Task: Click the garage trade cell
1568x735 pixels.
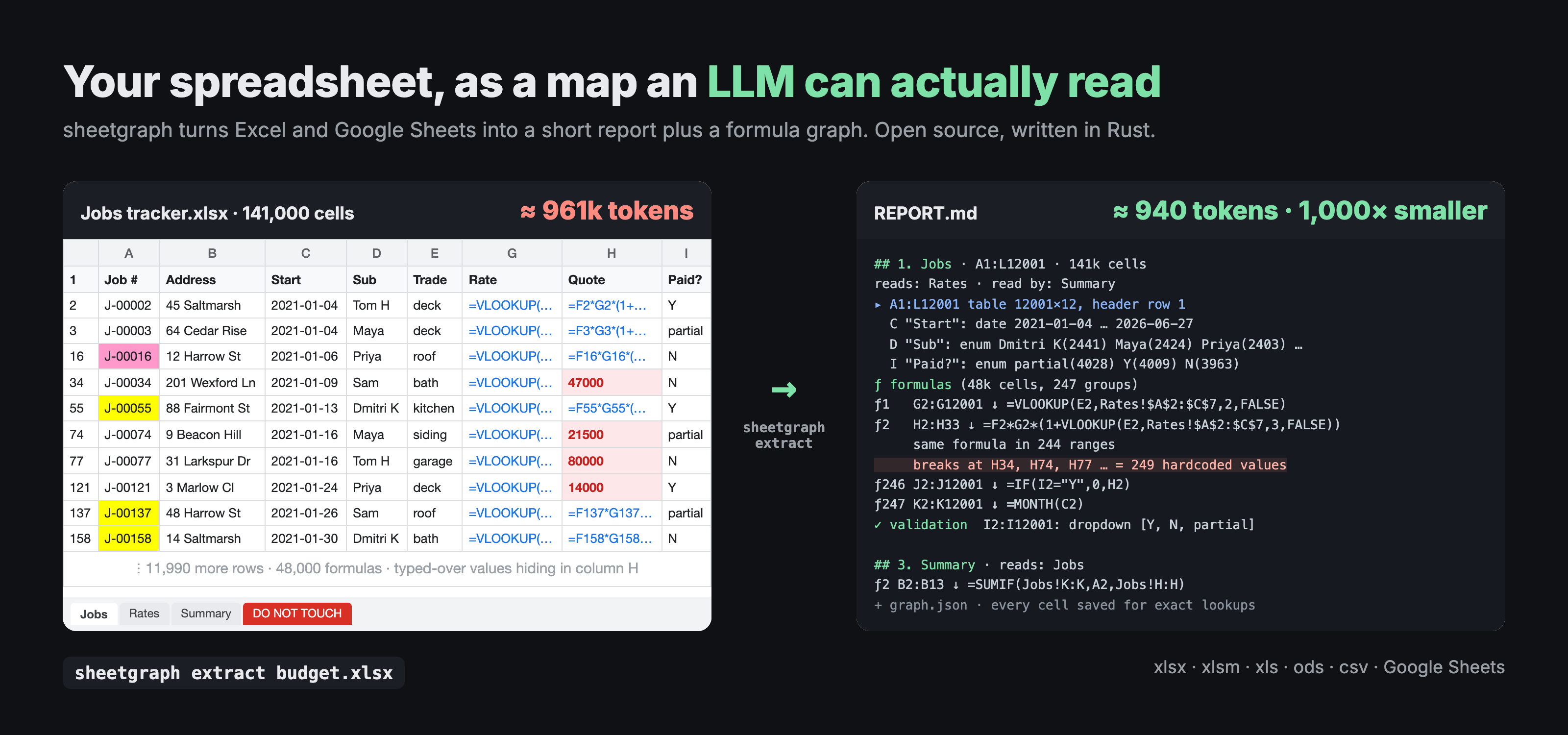Action: pyautogui.click(x=434, y=461)
